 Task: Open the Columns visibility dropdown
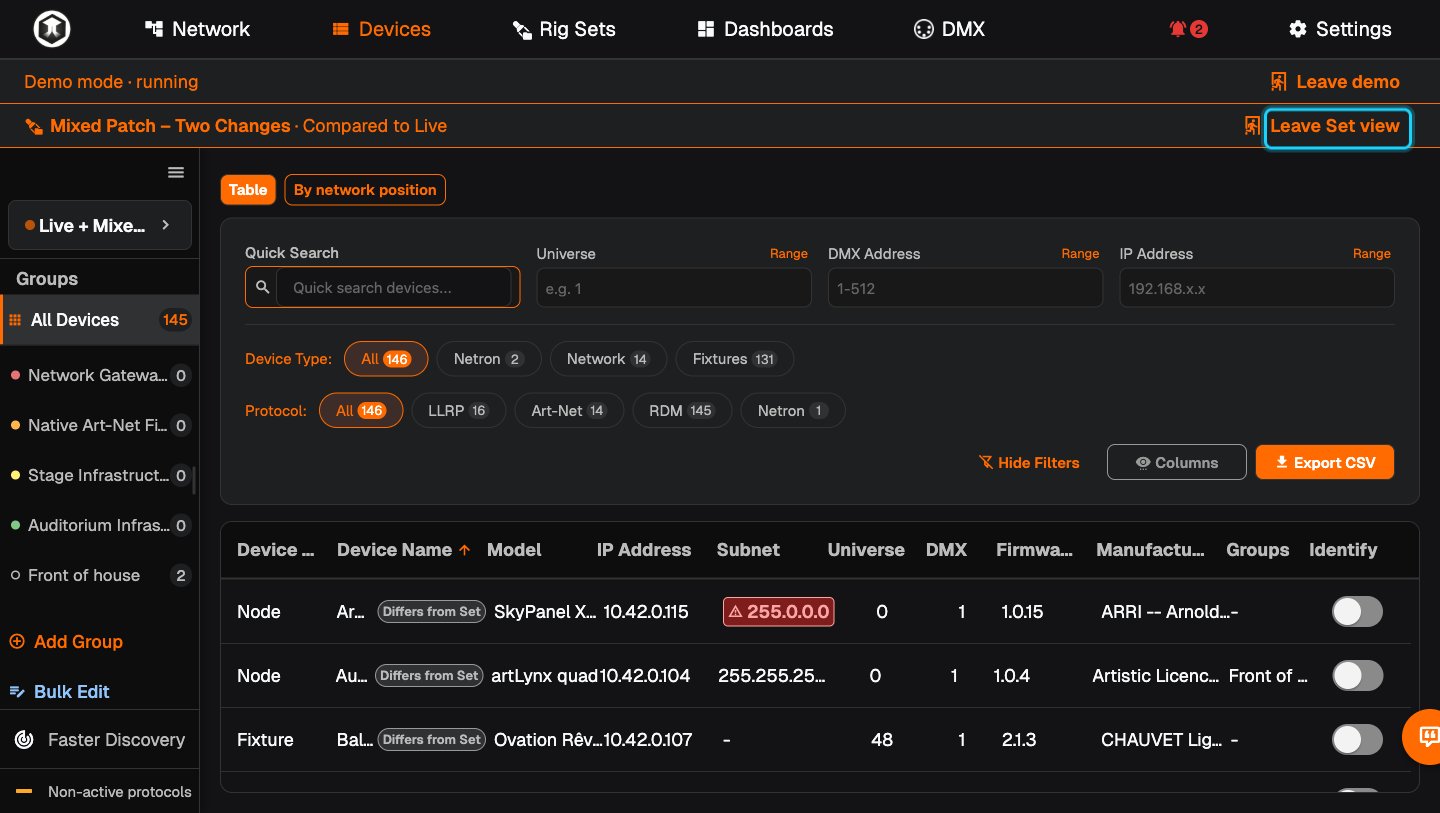(1177, 462)
